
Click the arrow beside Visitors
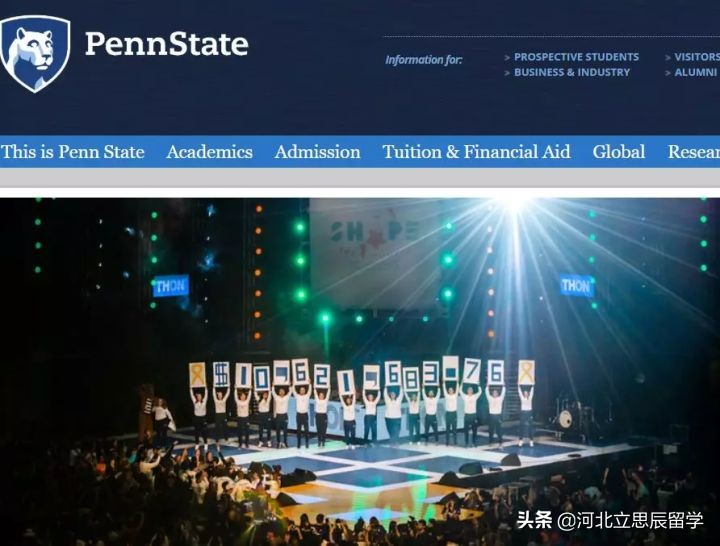(x=668, y=57)
